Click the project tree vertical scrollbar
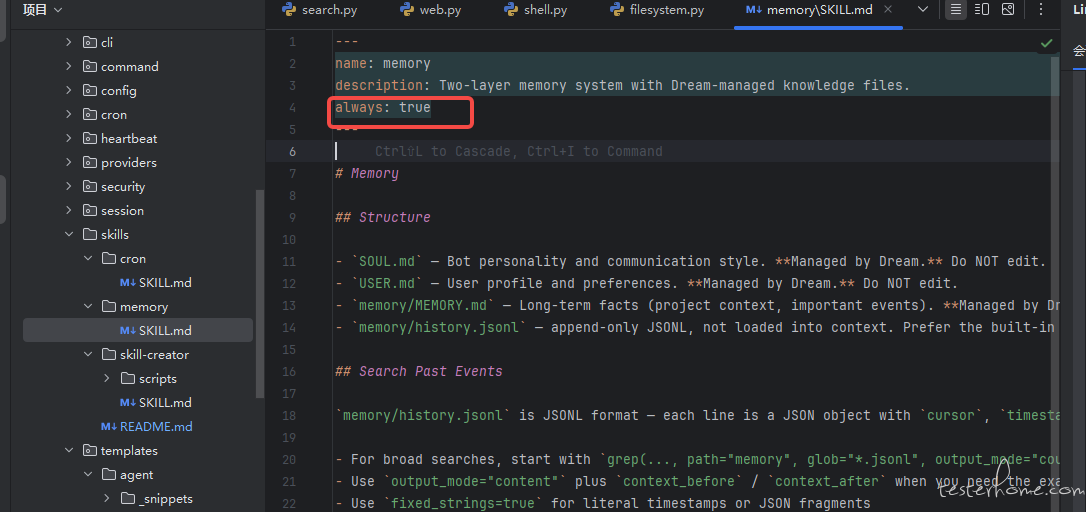This screenshot has width=1086, height=512. (x=260, y=290)
